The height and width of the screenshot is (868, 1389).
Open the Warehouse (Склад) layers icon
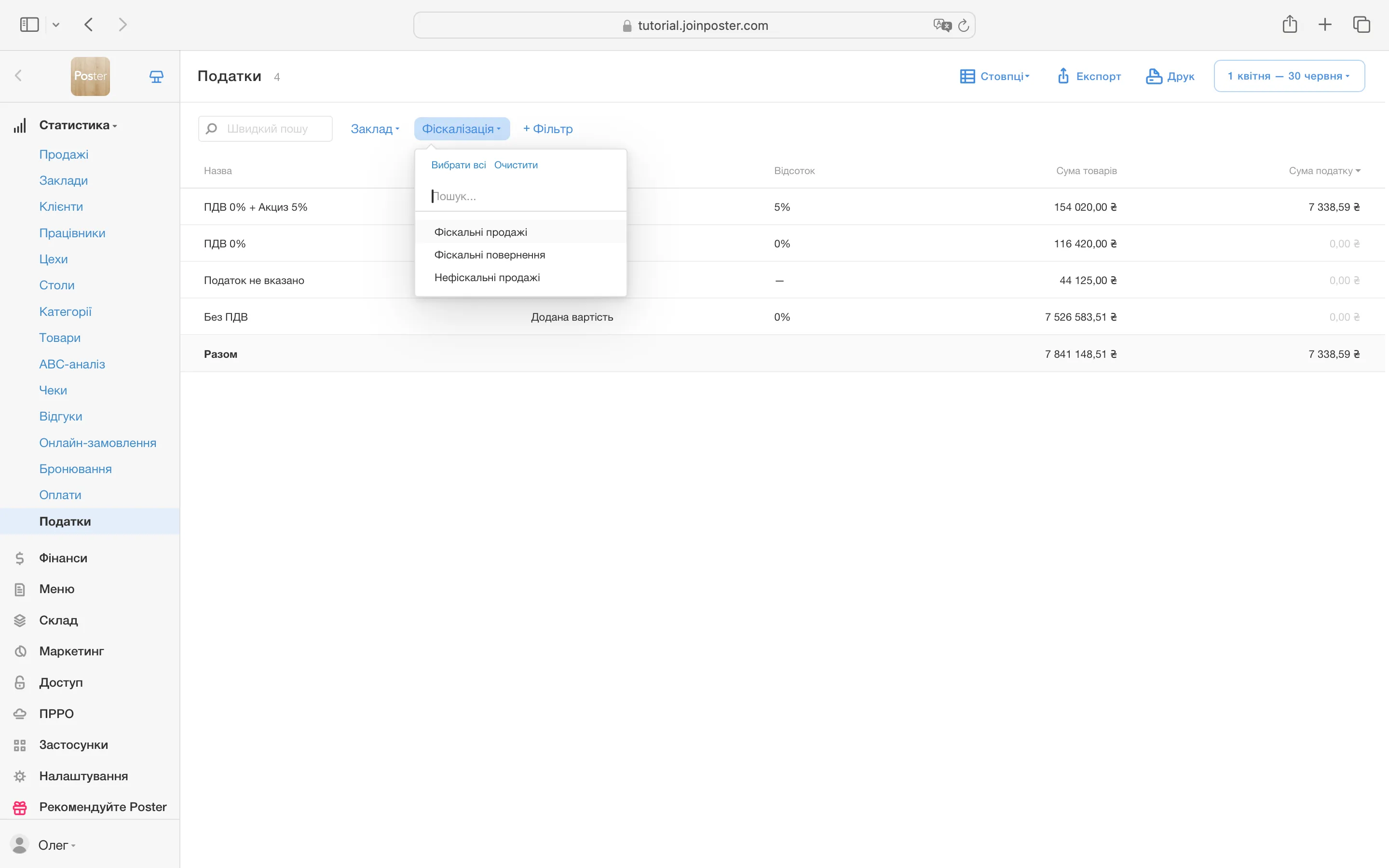[20, 620]
